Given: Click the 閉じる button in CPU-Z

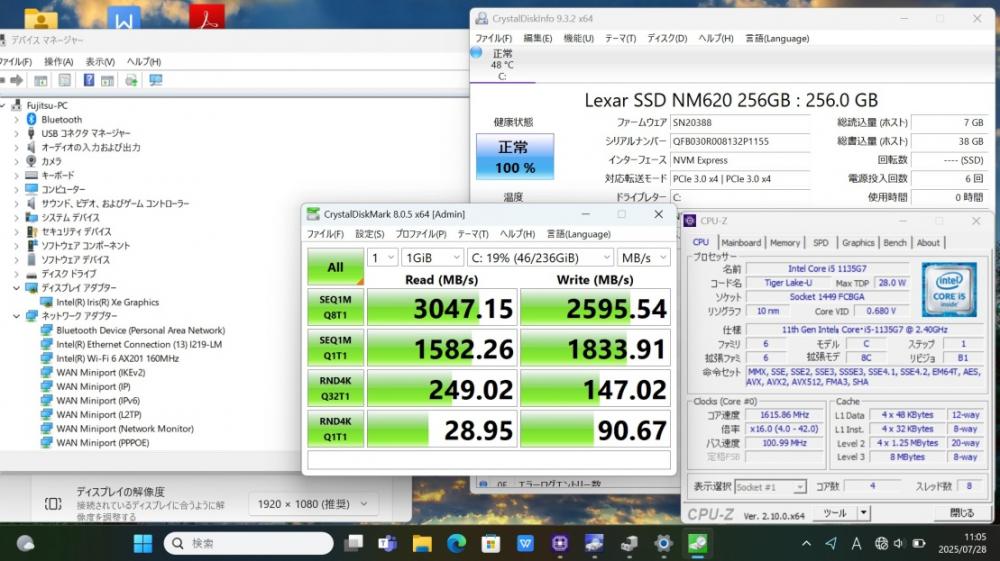Looking at the screenshot, I should (962, 513).
